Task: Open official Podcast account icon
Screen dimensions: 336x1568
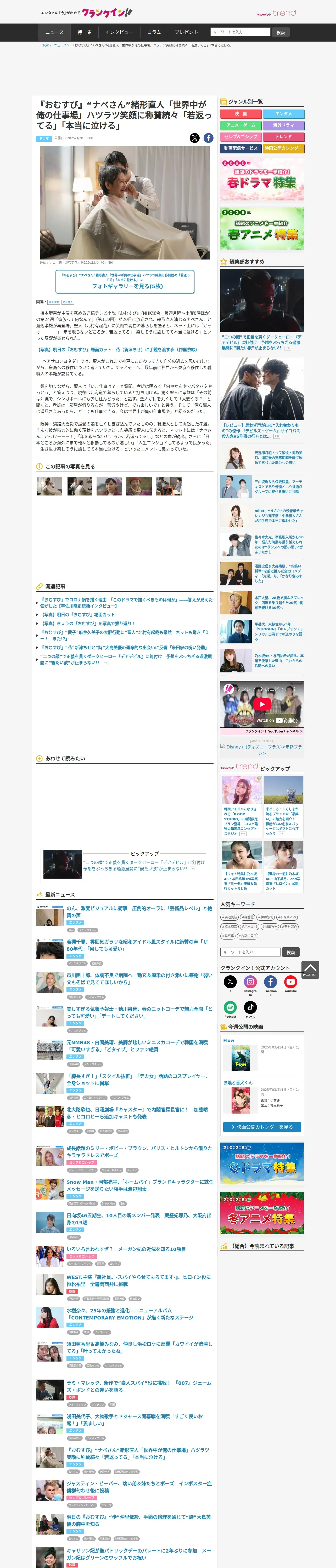Action: pos(230,1007)
